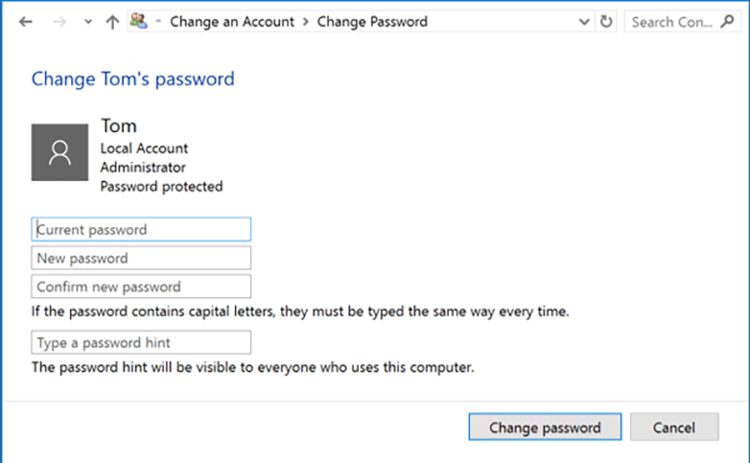Click the forward navigation arrow
The image size is (750, 463).
point(60,22)
